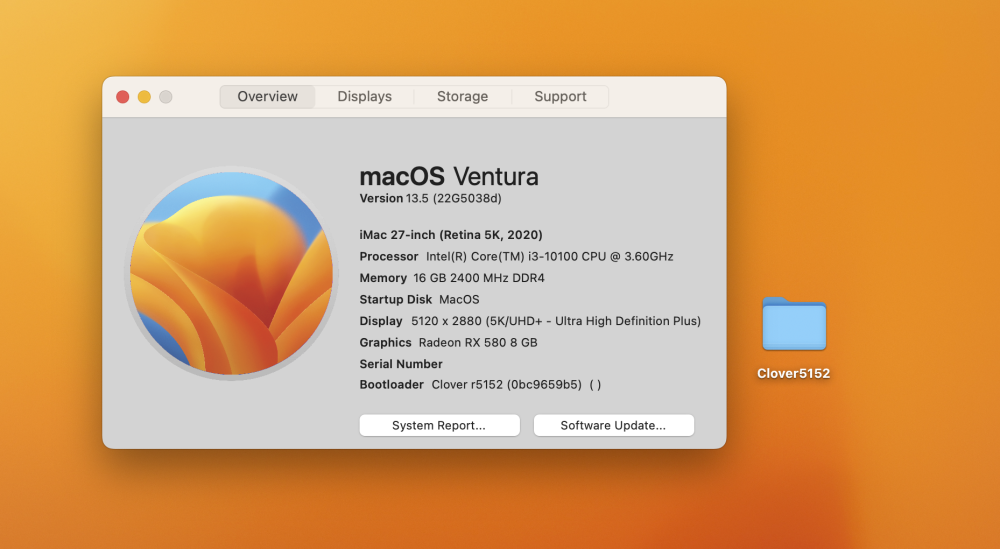This screenshot has width=1000, height=549.
Task: Minimize the About This Mac window
Action: click(x=144, y=97)
